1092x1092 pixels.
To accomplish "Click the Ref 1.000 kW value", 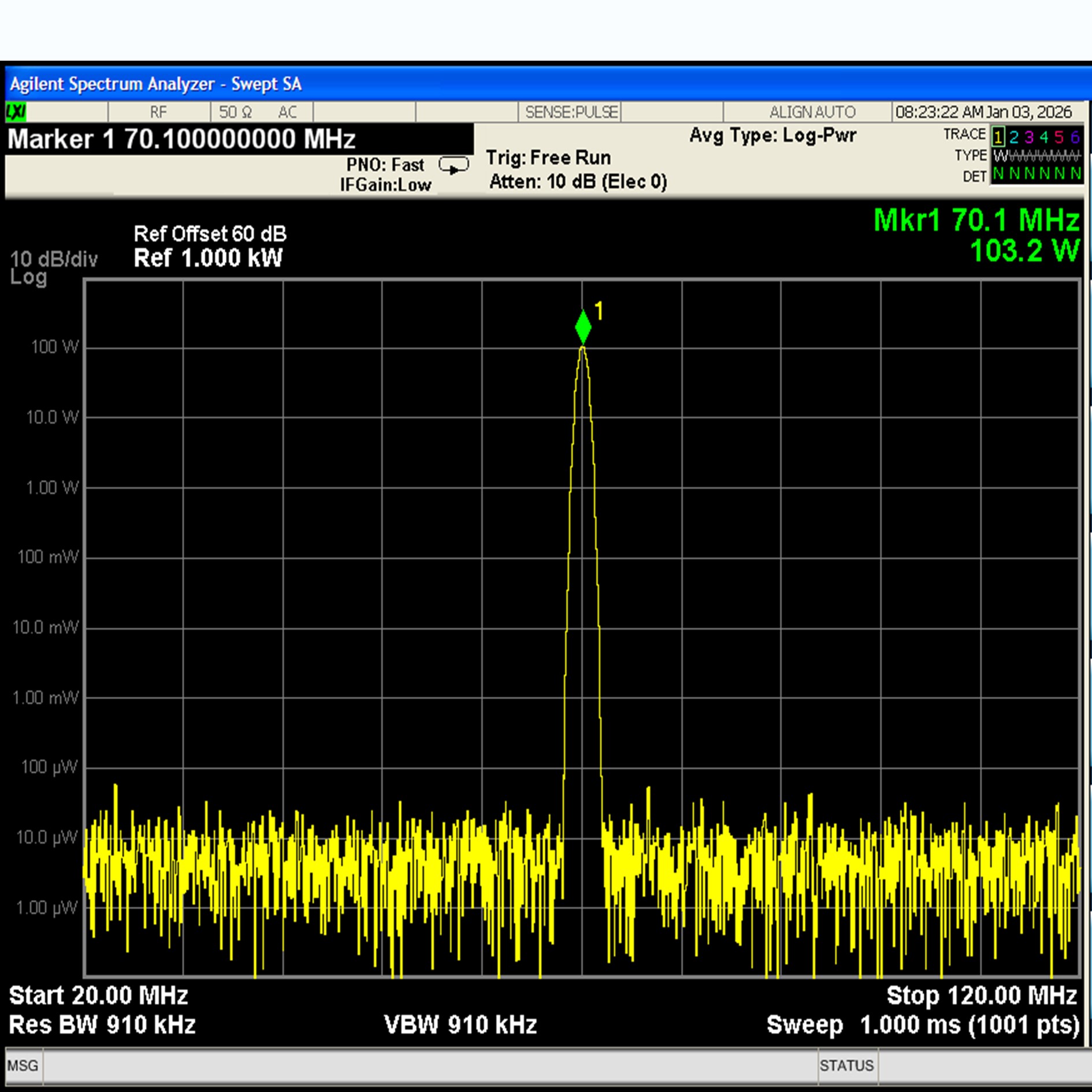I will (208, 258).
